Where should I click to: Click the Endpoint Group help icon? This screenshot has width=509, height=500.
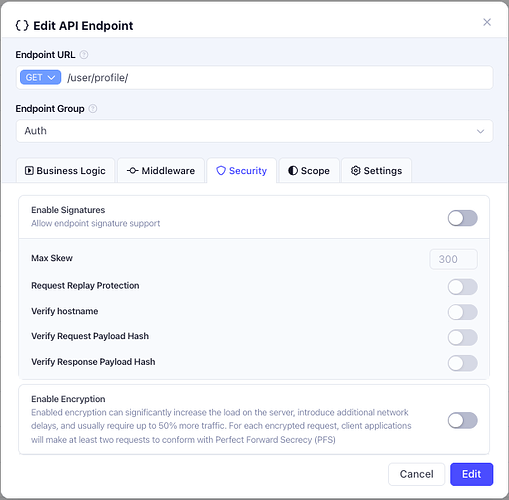pyautogui.click(x=93, y=109)
